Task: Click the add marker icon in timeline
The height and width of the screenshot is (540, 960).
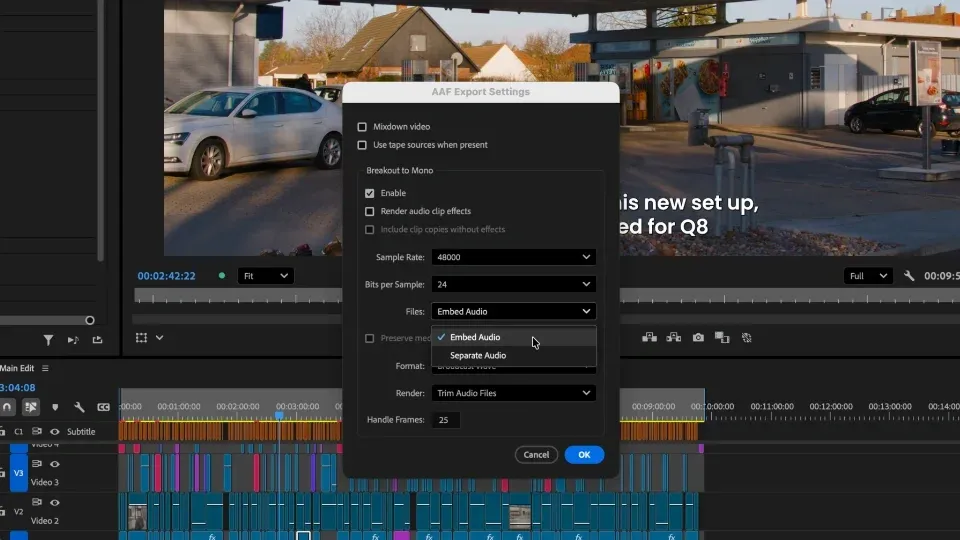Action: tap(55, 407)
